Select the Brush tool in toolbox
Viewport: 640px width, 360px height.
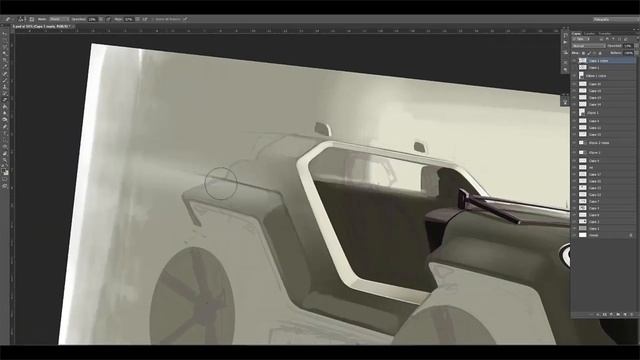point(5,80)
